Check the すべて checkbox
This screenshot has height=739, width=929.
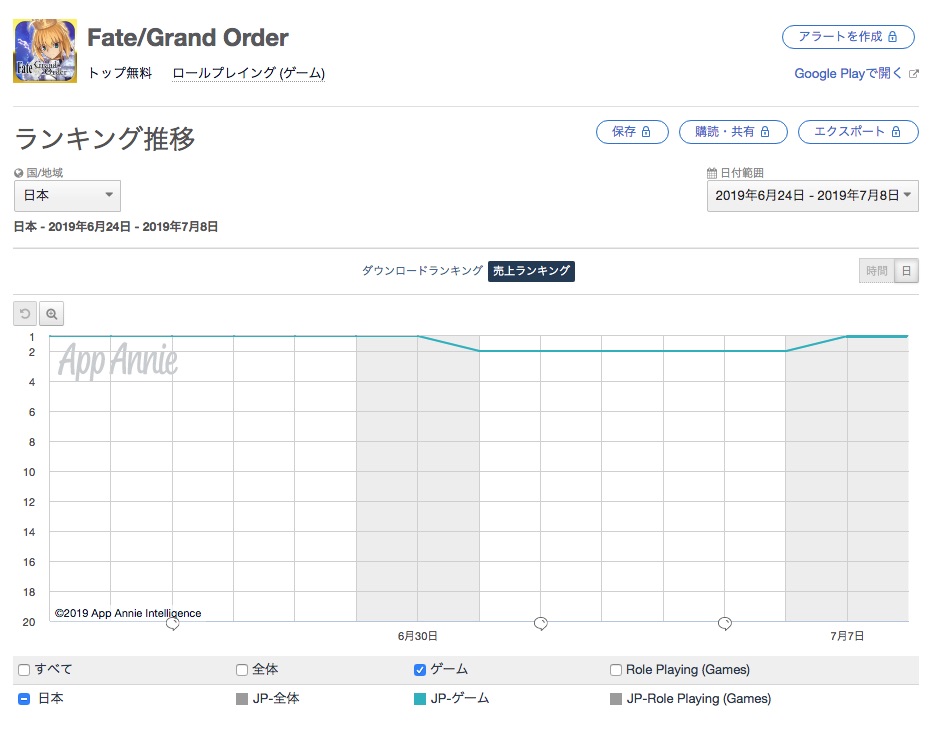[x=24, y=670]
